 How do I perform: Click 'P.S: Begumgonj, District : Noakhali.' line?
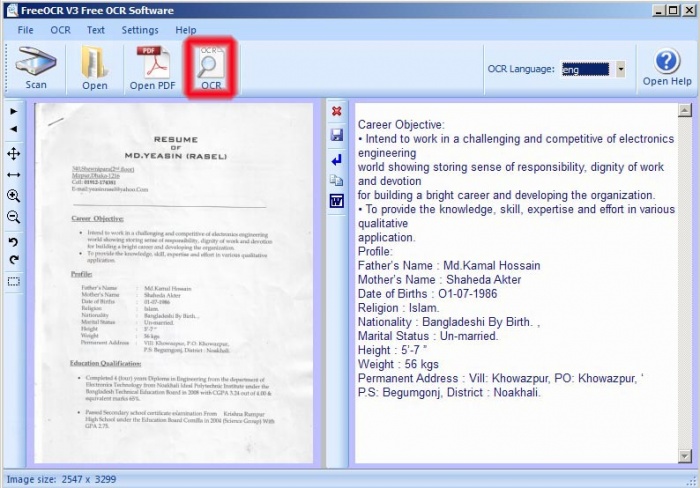tap(449, 392)
